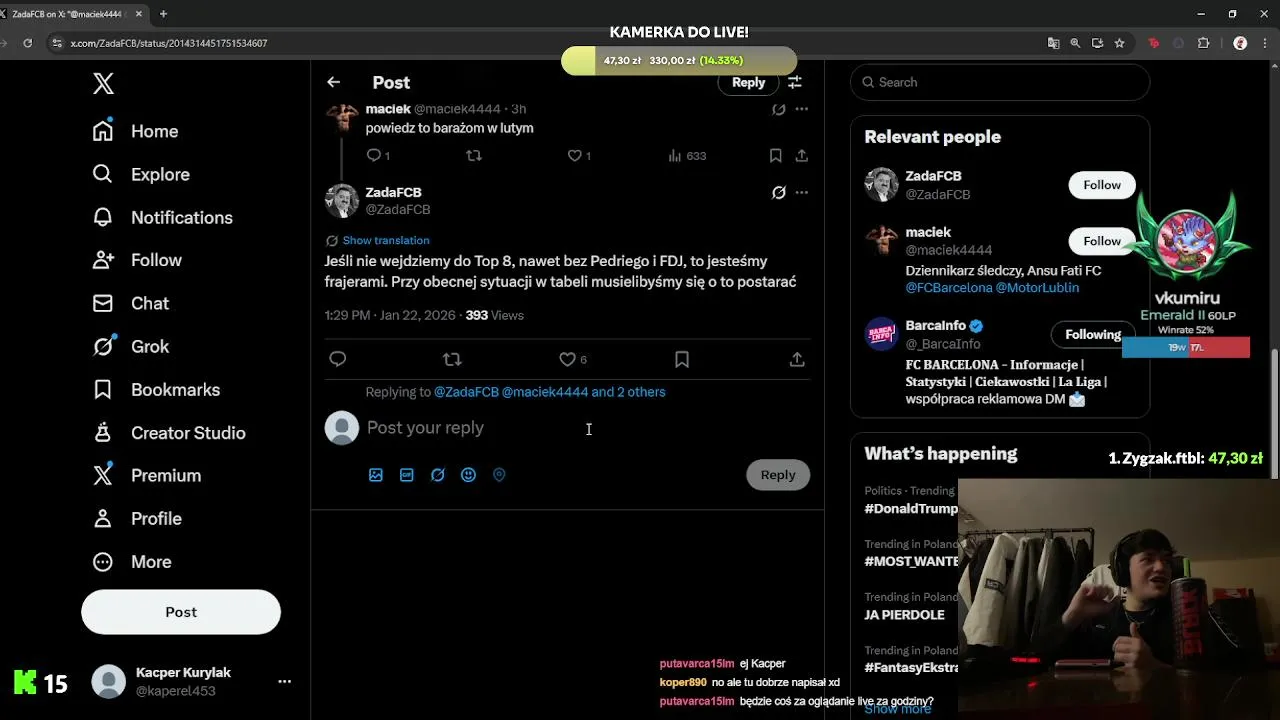
Task: Bookmark maciek's reply
Action: 775,155
